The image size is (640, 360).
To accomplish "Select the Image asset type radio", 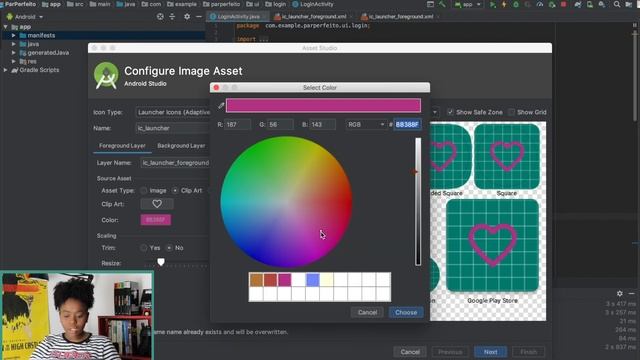I will 144,191.
